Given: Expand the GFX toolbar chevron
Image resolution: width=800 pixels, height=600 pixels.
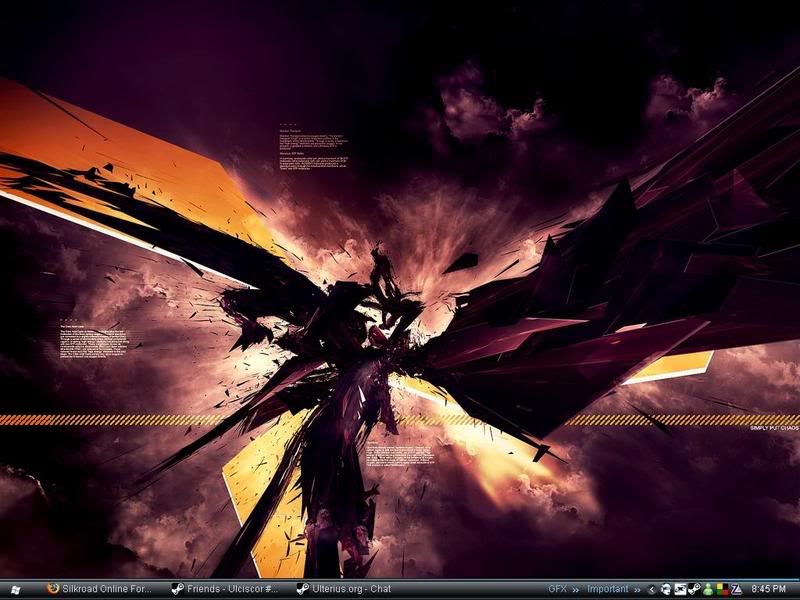Looking at the screenshot, I should pos(576,589).
